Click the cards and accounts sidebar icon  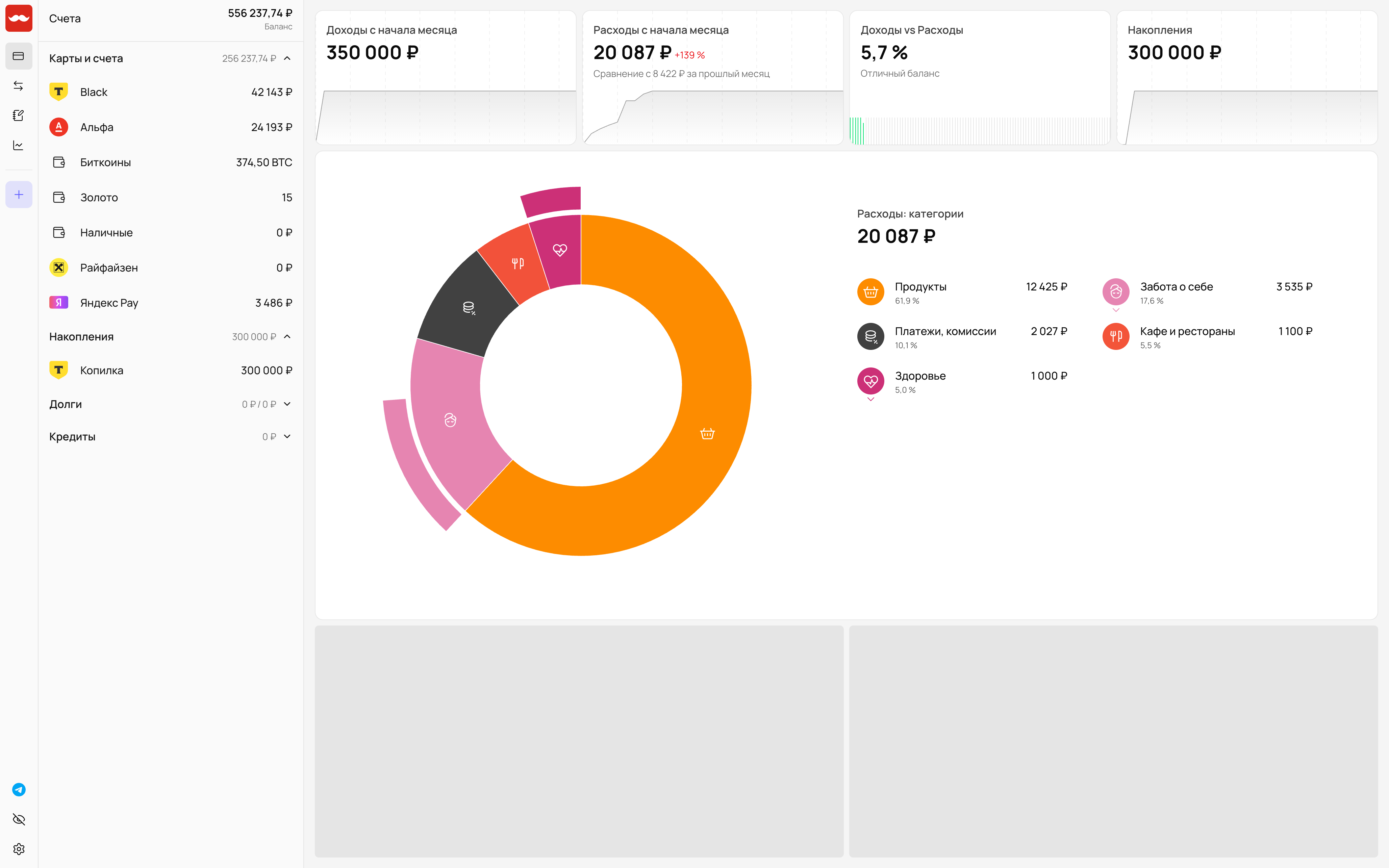tap(18, 56)
